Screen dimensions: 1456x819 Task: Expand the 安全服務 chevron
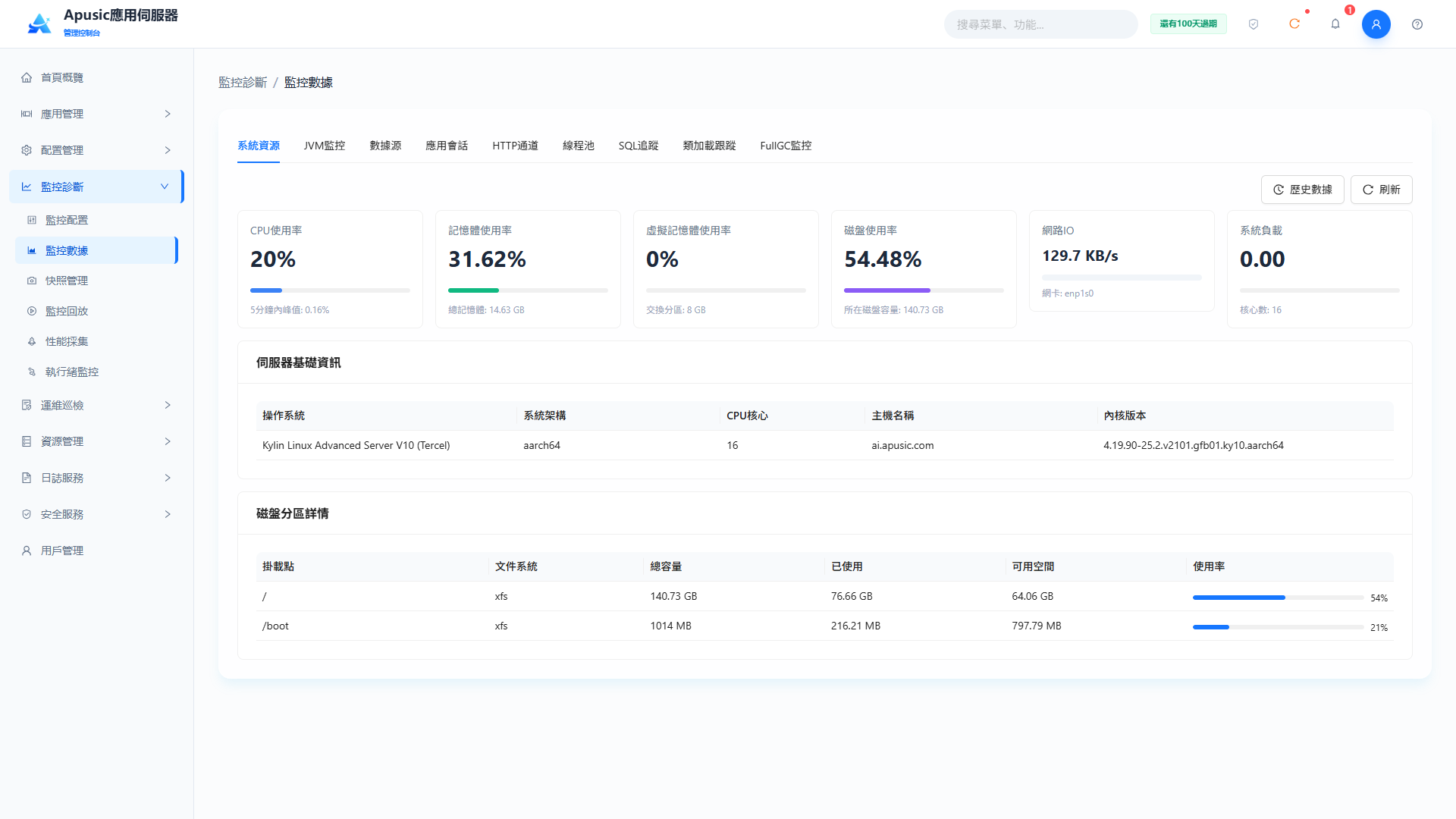coord(168,514)
